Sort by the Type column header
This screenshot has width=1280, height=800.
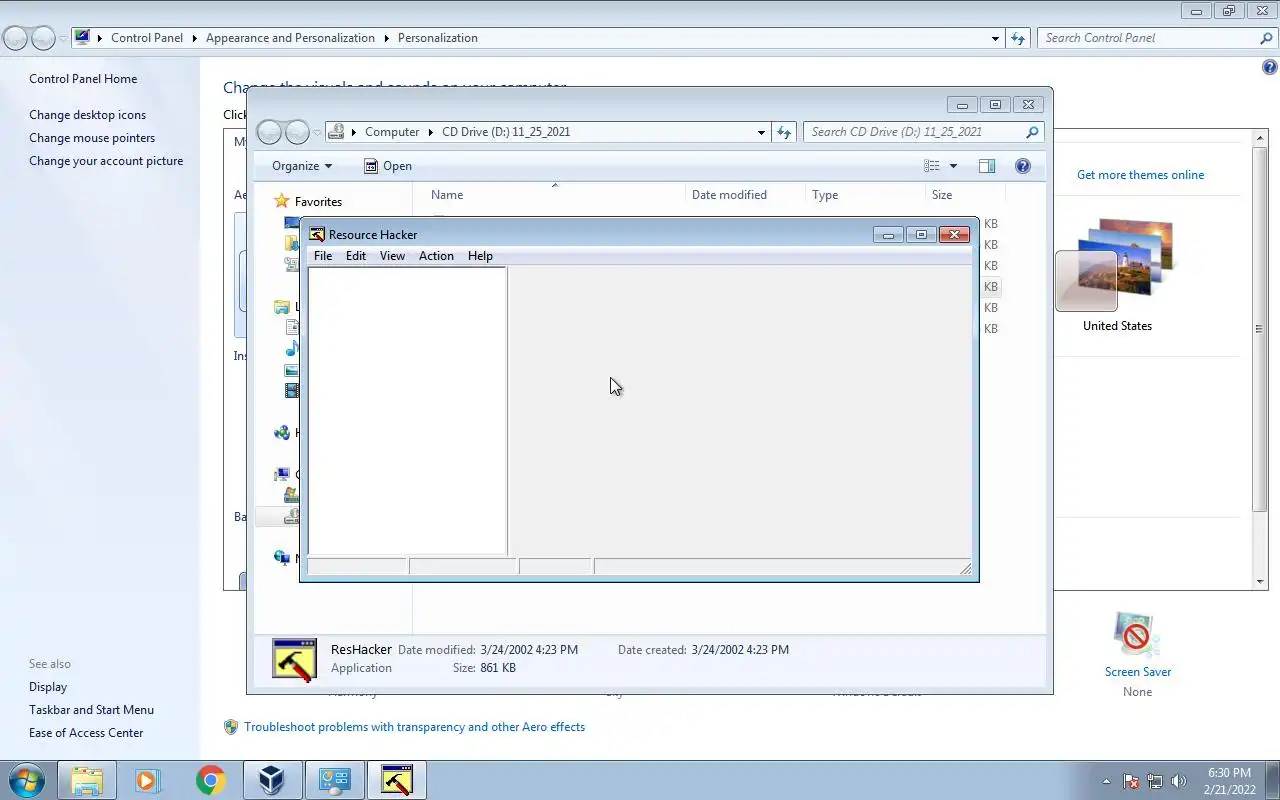(825, 195)
